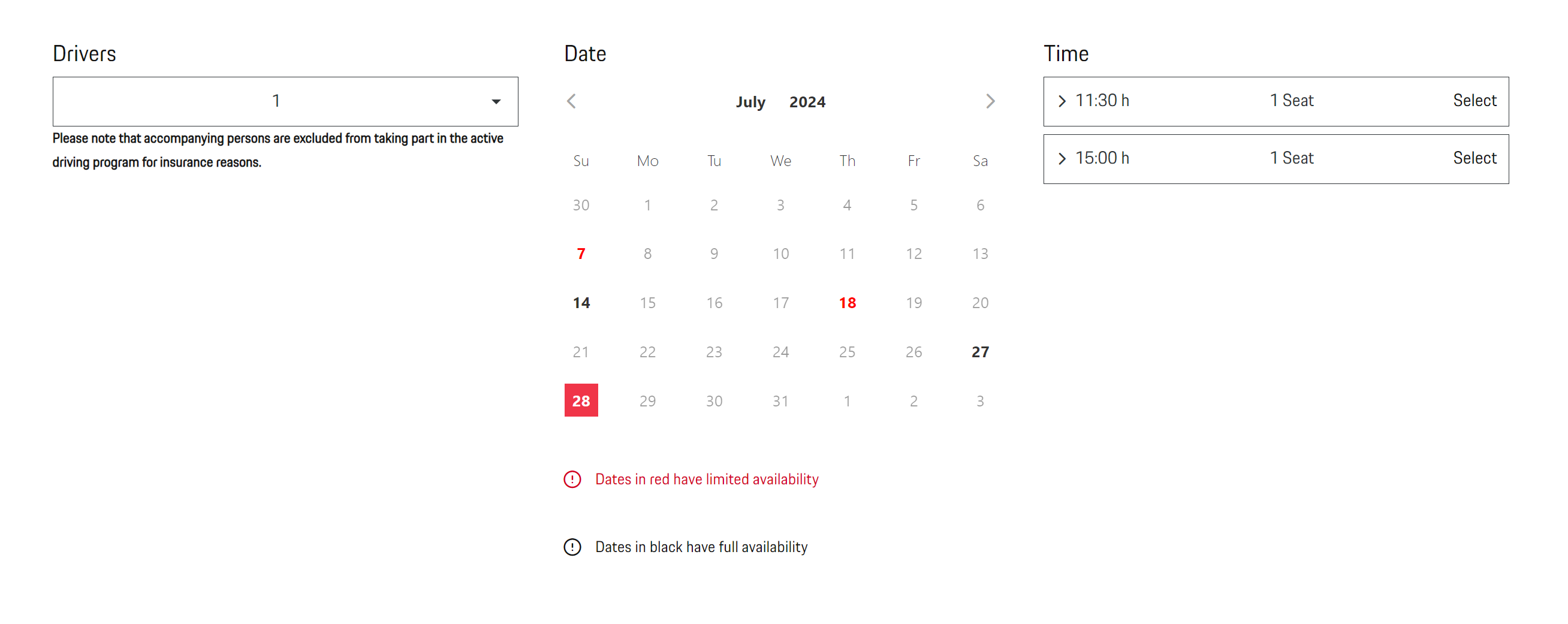This screenshot has width=1568, height=624.
Task: Choose July 18 with limited availability
Action: tap(847, 303)
